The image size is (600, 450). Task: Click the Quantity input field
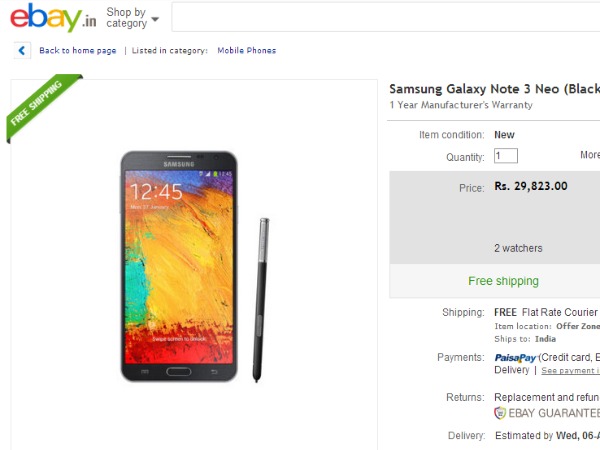pos(505,156)
